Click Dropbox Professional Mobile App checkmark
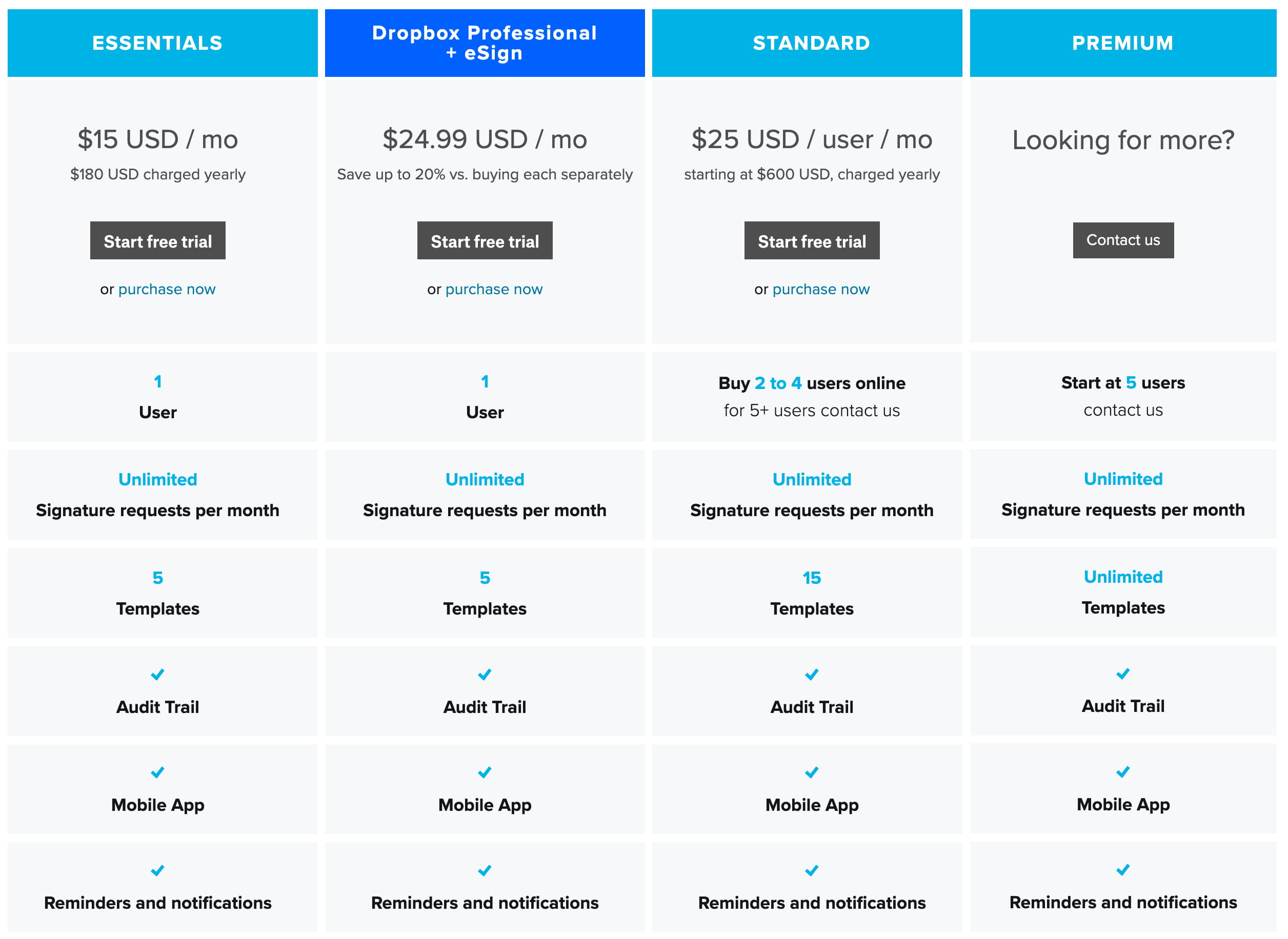 pos(485,773)
